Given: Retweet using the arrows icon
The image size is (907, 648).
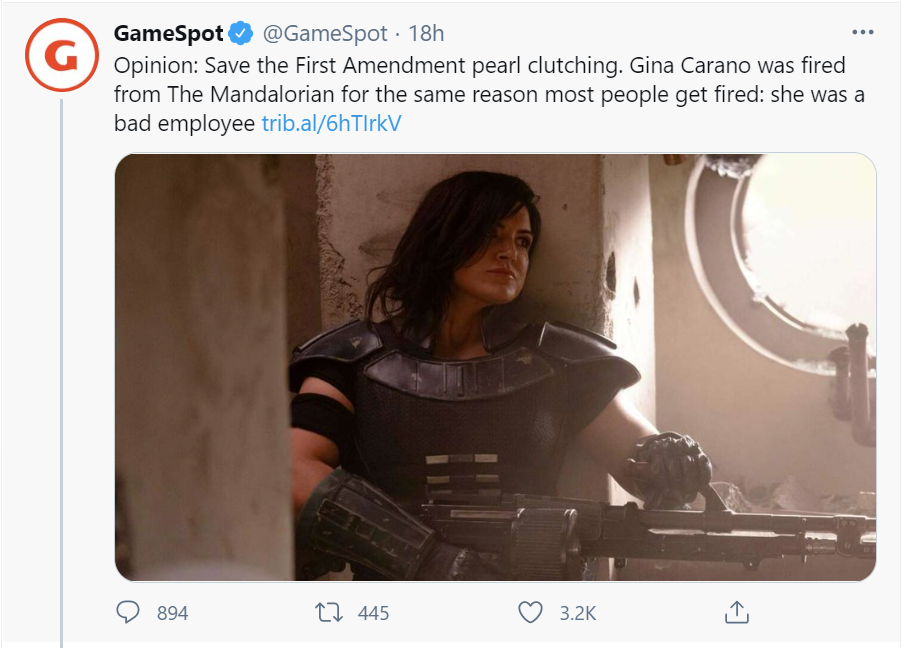Looking at the screenshot, I should [329, 612].
